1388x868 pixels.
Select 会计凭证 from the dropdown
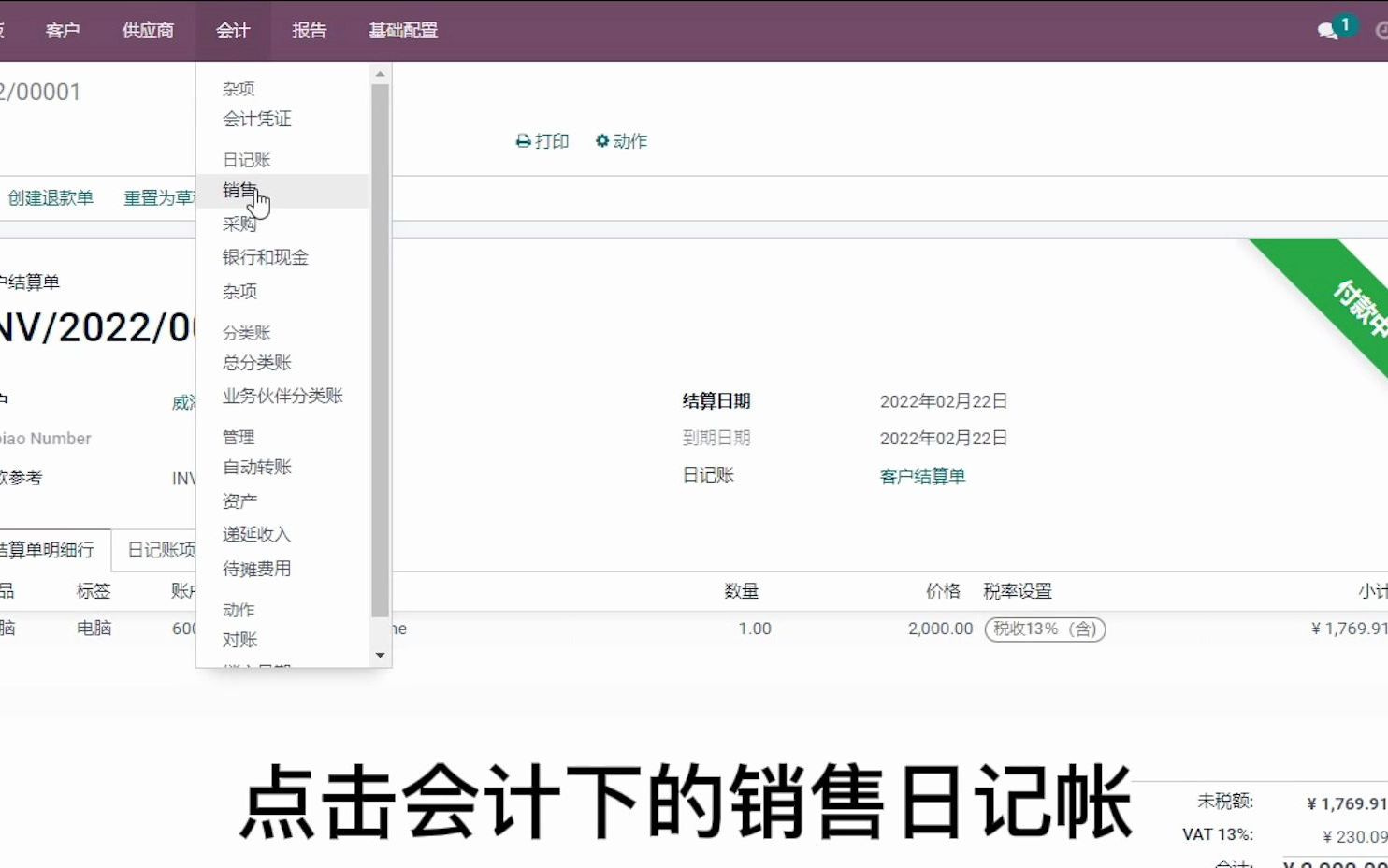pyautogui.click(x=257, y=119)
